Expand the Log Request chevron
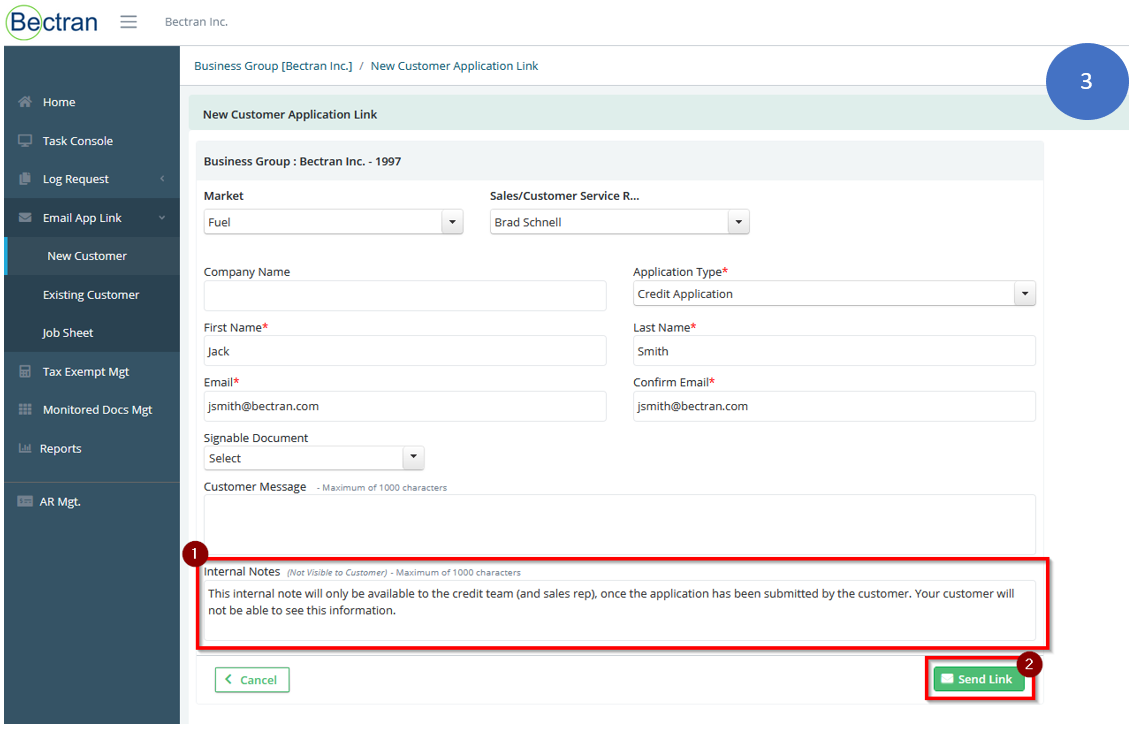Screen dimensions: 1133x734 162,178
